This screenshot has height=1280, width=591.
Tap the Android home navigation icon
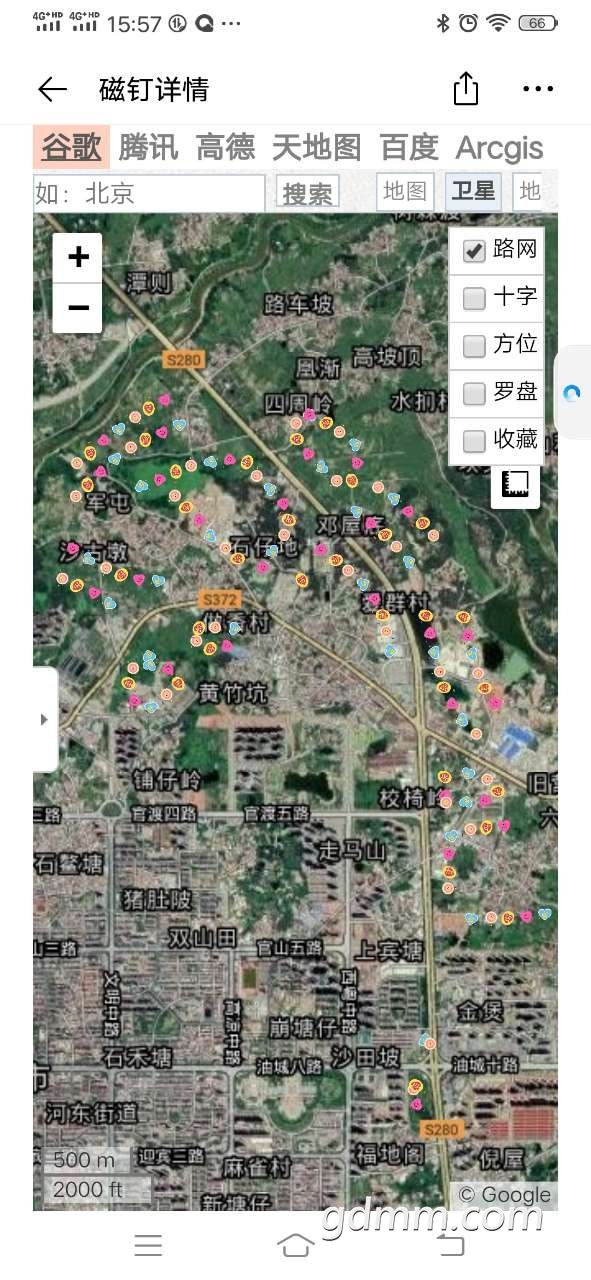[295, 1245]
